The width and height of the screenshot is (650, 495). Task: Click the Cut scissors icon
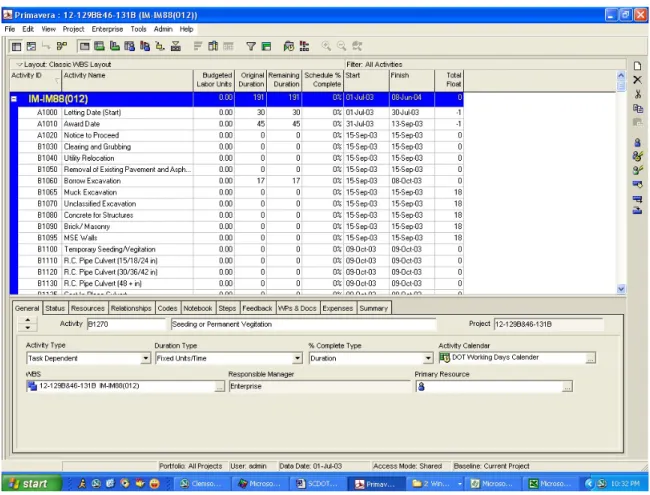pos(638,95)
